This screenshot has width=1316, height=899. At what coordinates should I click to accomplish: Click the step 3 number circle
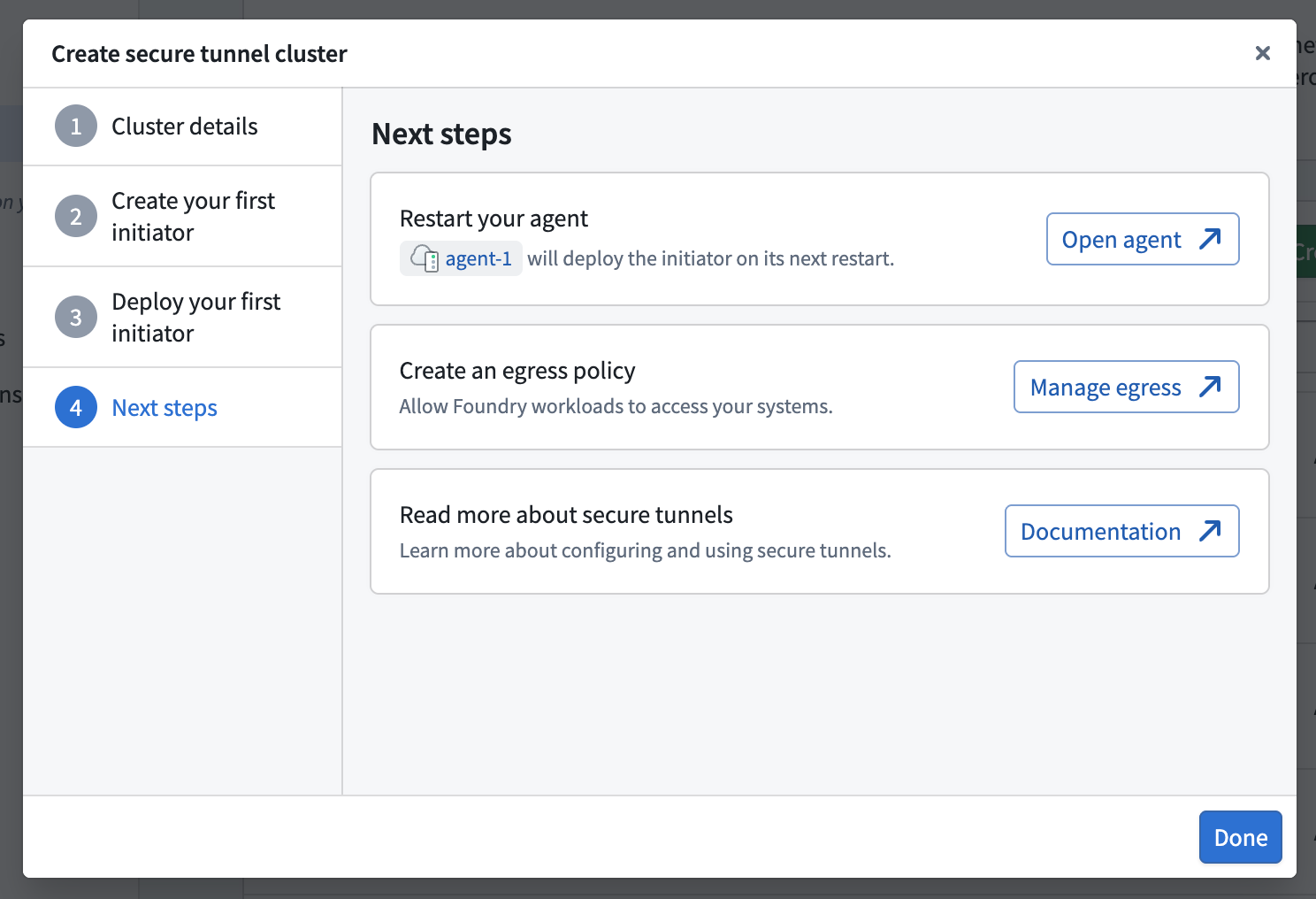(x=76, y=318)
